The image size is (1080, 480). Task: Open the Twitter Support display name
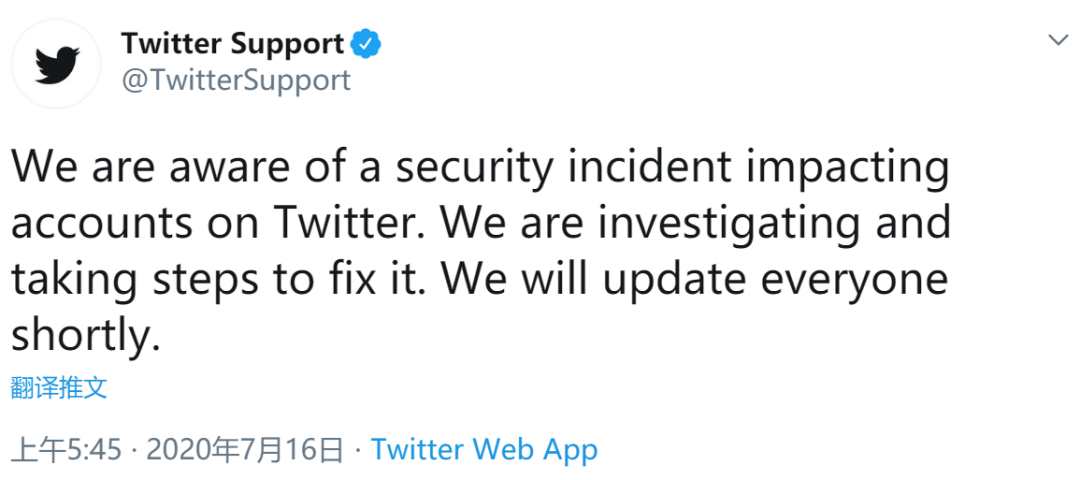coord(232,45)
